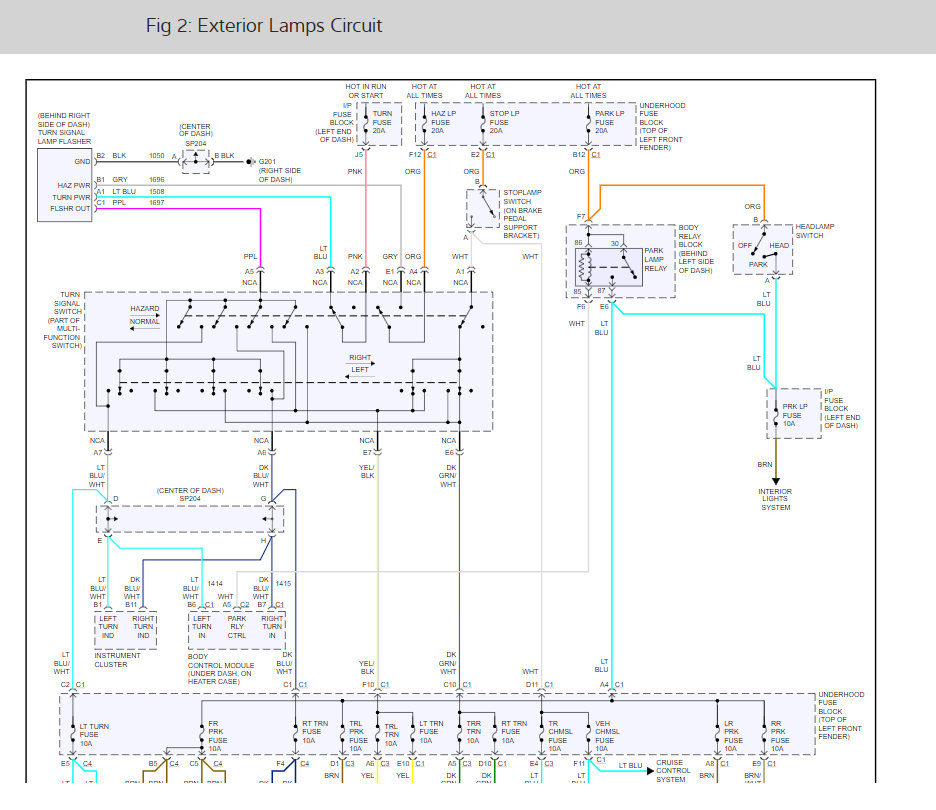Click the "Fig 2: Exterior Lamps Circuit" title
Image resolution: width=936 pixels, height=810 pixels.
click(x=264, y=26)
